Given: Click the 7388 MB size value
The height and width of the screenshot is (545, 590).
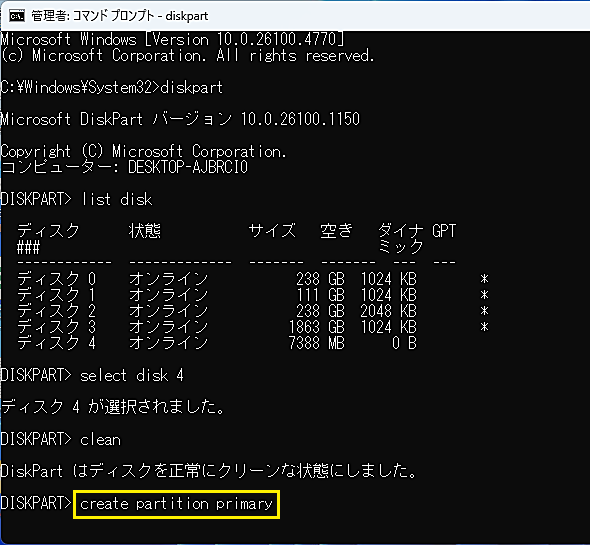Looking at the screenshot, I should click(x=316, y=343).
